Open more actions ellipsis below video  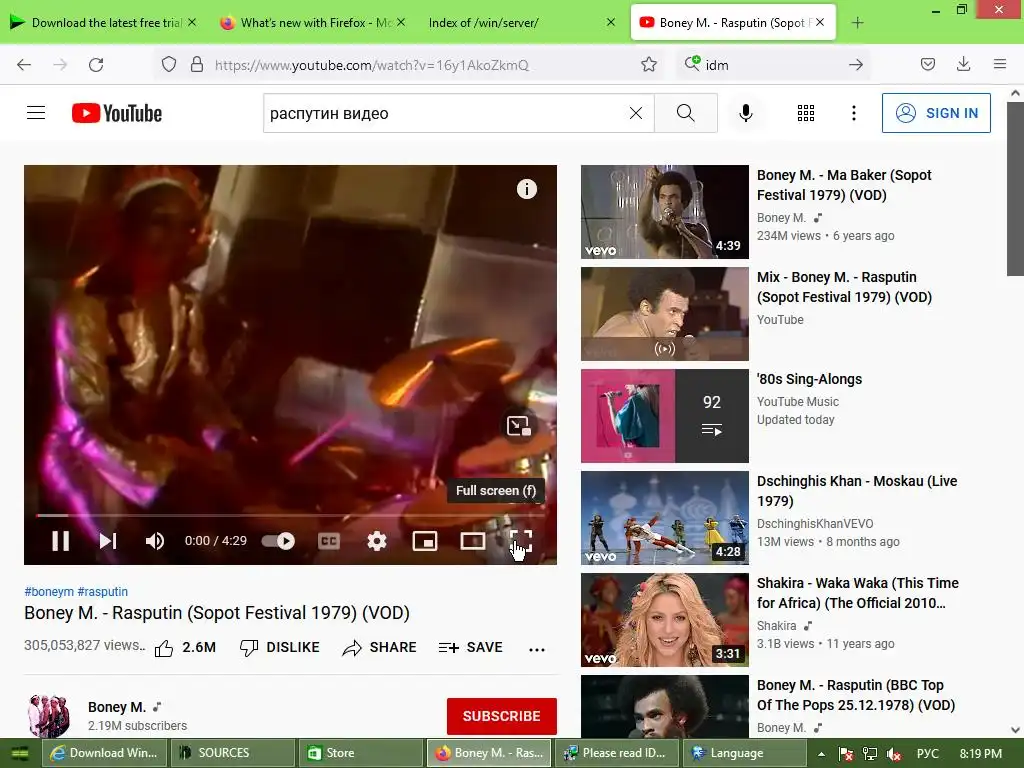(x=537, y=649)
